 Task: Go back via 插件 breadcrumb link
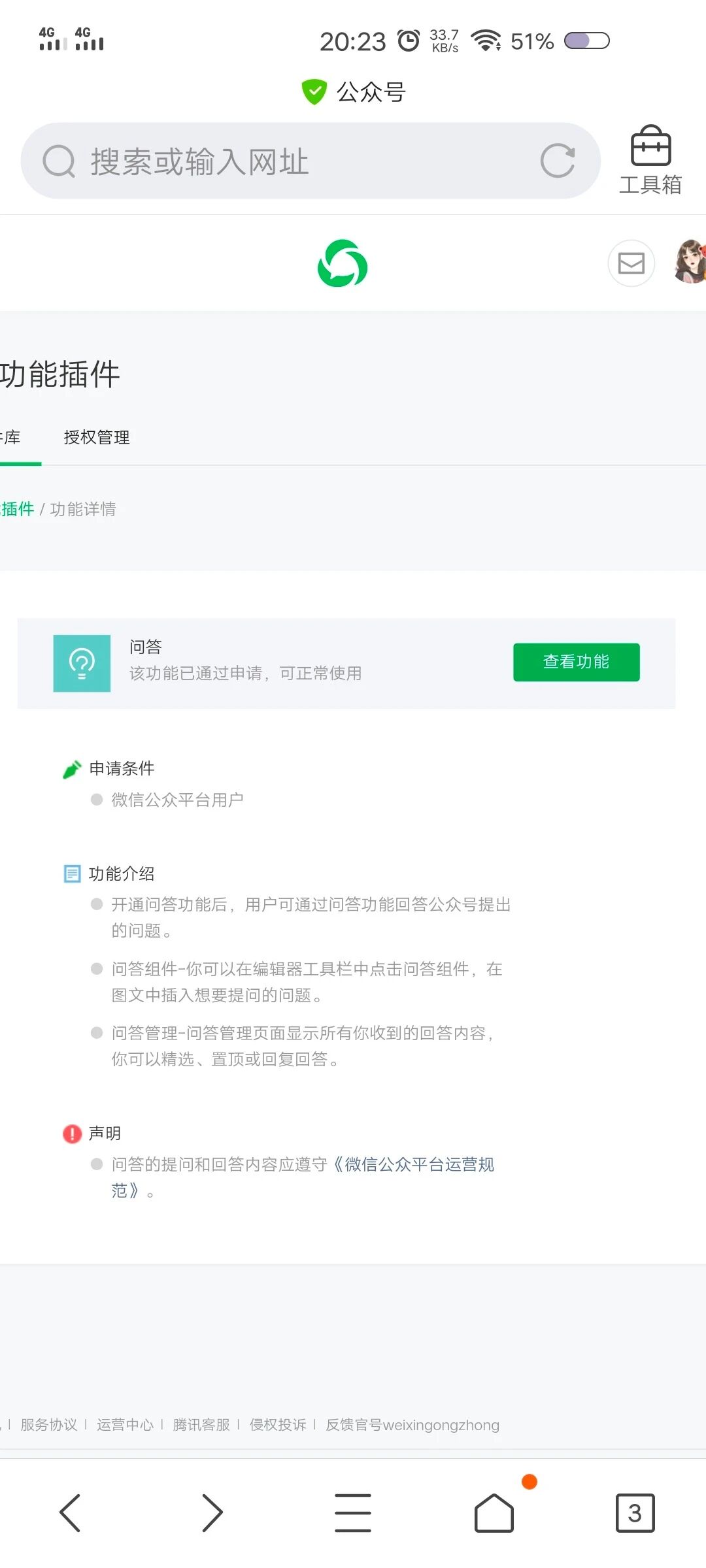17,509
